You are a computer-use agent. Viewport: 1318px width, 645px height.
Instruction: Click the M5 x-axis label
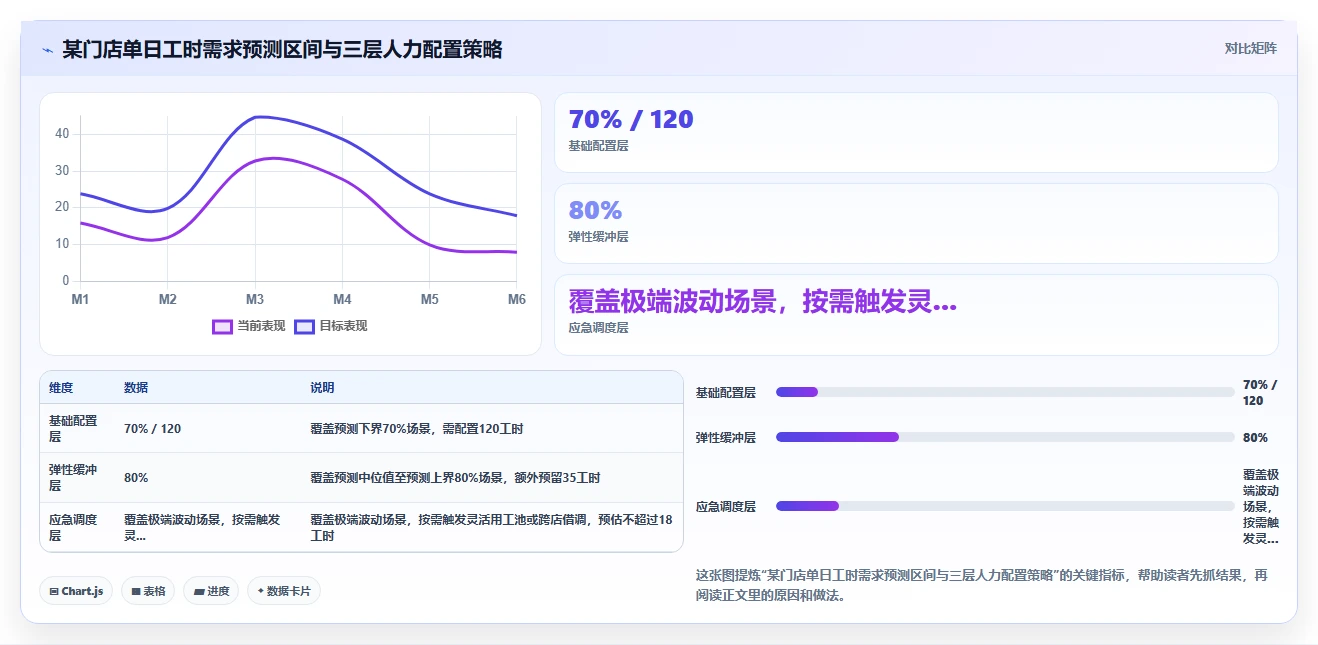(429, 299)
